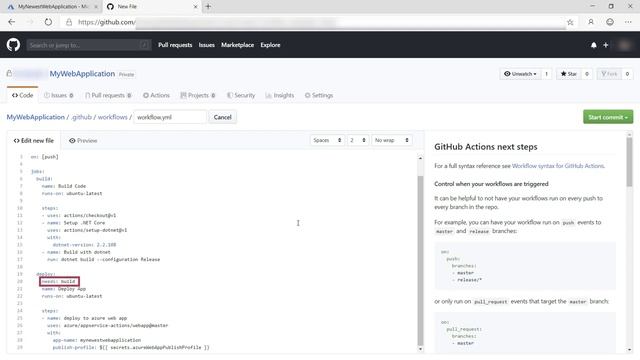Click the browser refresh icon

pyautogui.click(x=48, y=22)
